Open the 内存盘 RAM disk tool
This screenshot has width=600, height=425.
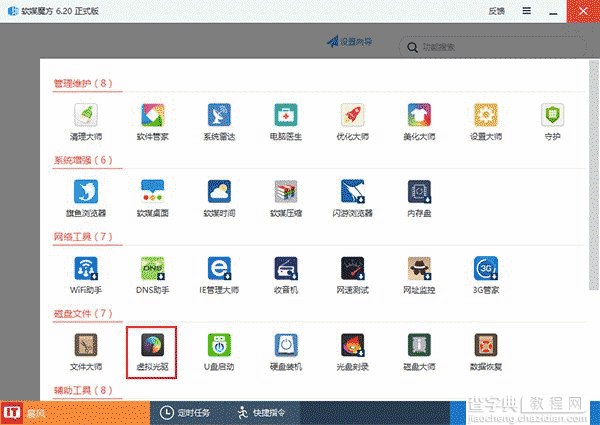coord(419,199)
